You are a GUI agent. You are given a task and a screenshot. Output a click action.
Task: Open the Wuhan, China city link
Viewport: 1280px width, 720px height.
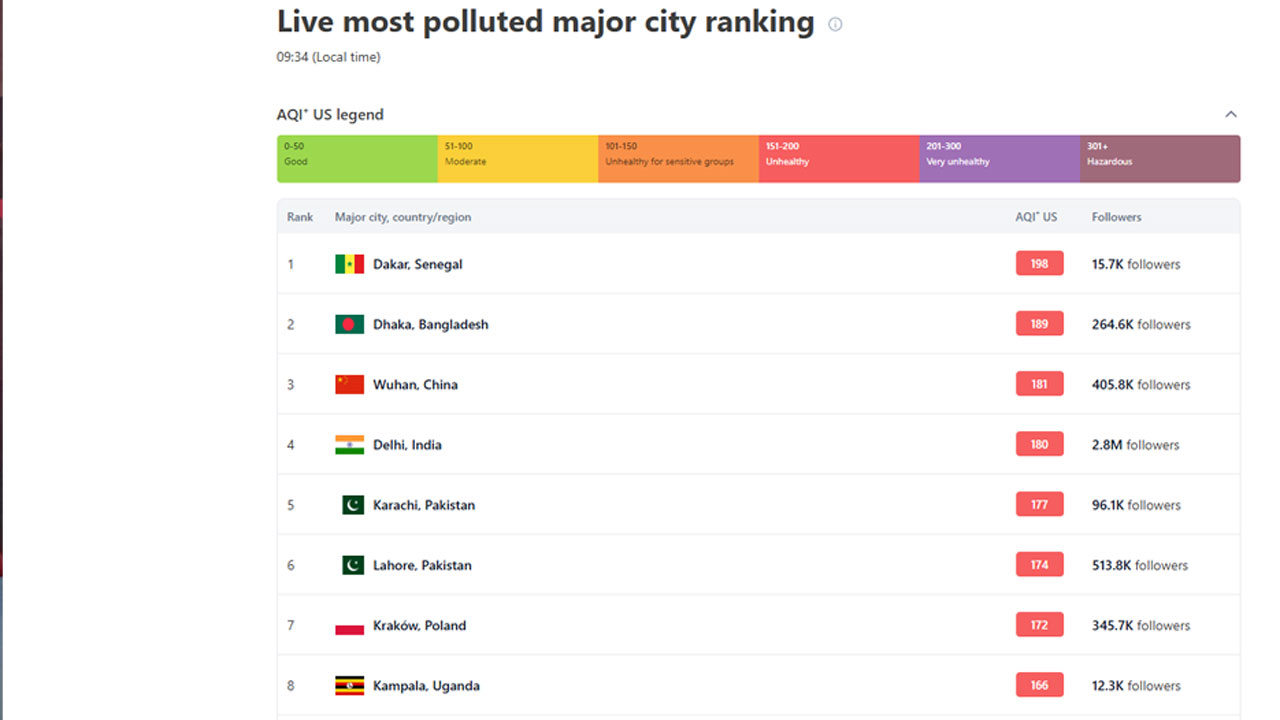click(415, 384)
